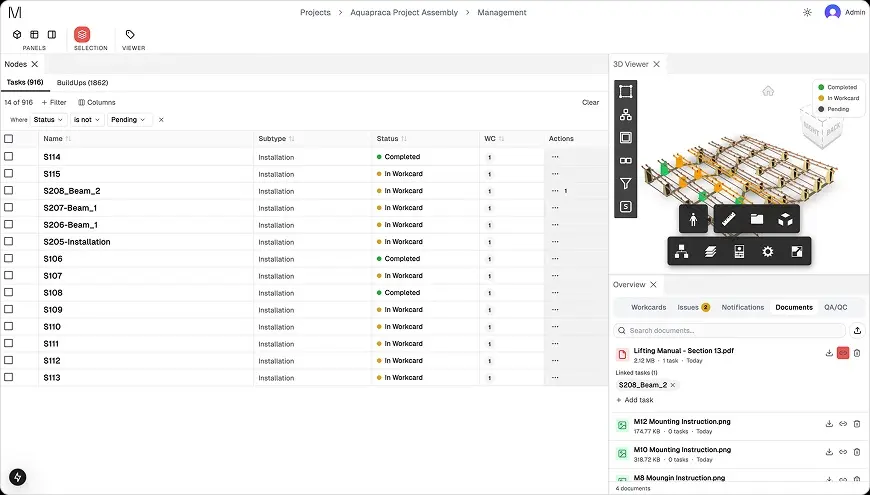Click the exploded cube icon
The width and height of the screenshot is (870, 495).
[x=785, y=220]
